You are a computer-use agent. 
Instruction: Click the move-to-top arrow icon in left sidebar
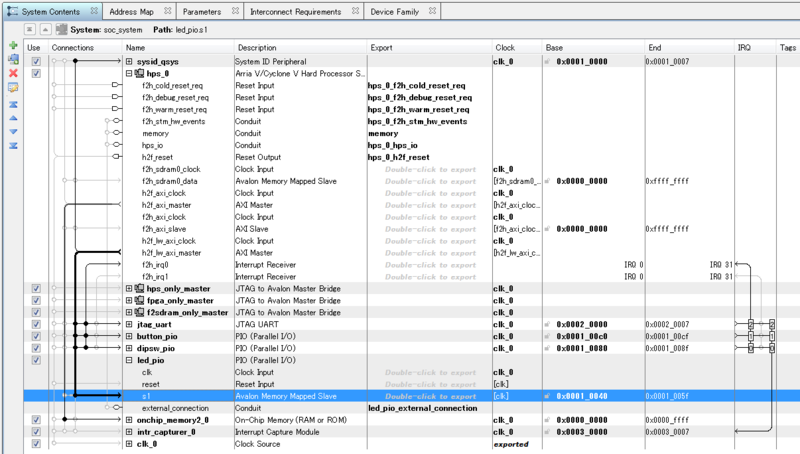click(x=13, y=104)
